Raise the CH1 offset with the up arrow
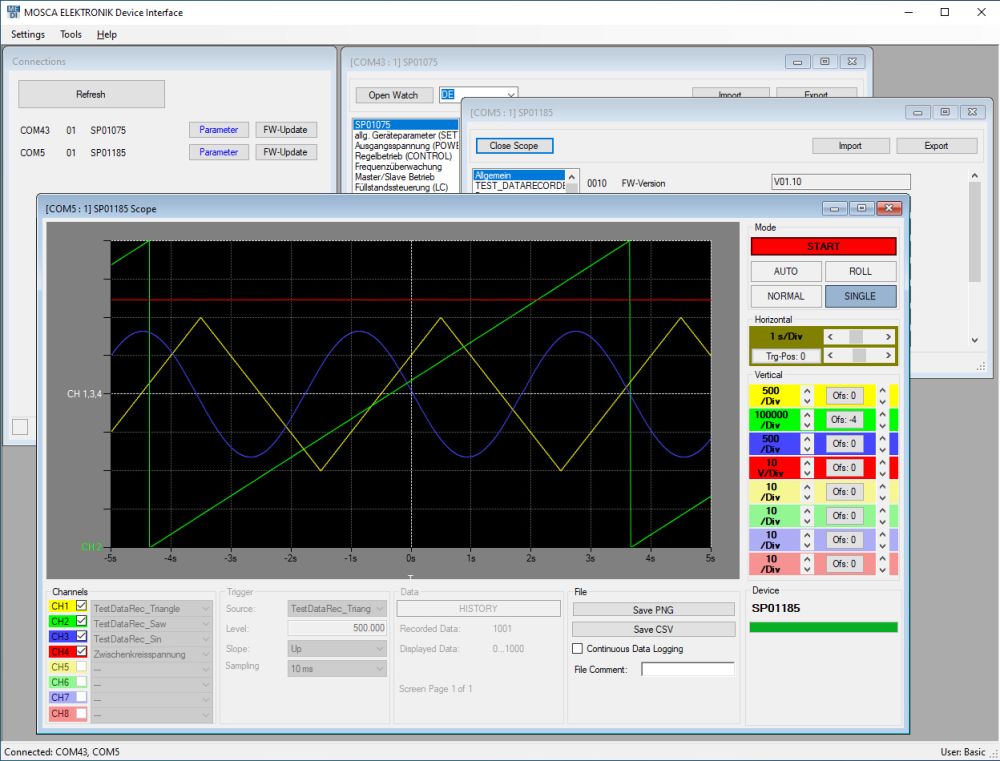 [x=883, y=390]
